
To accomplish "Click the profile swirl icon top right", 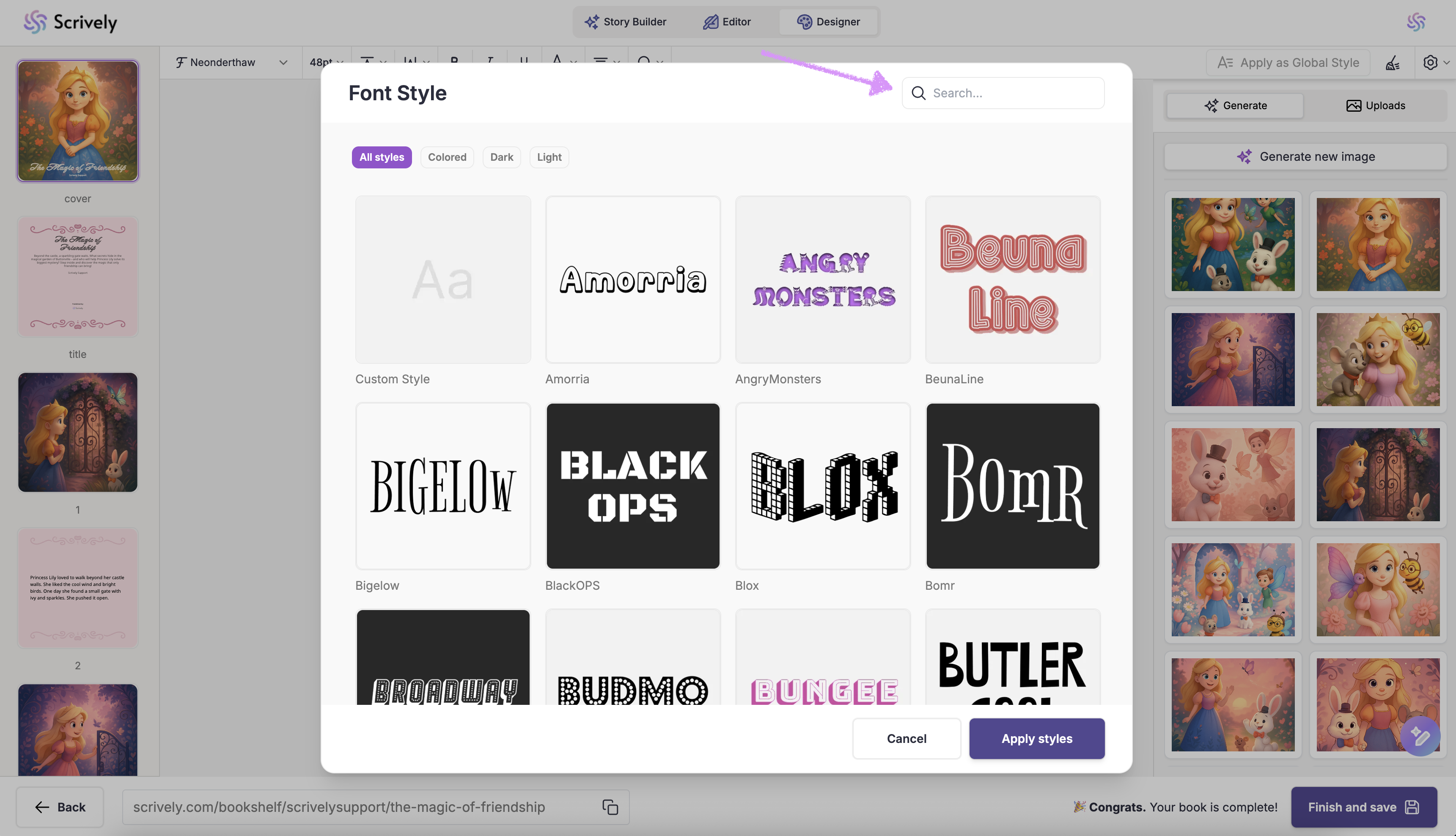I will (x=1415, y=22).
